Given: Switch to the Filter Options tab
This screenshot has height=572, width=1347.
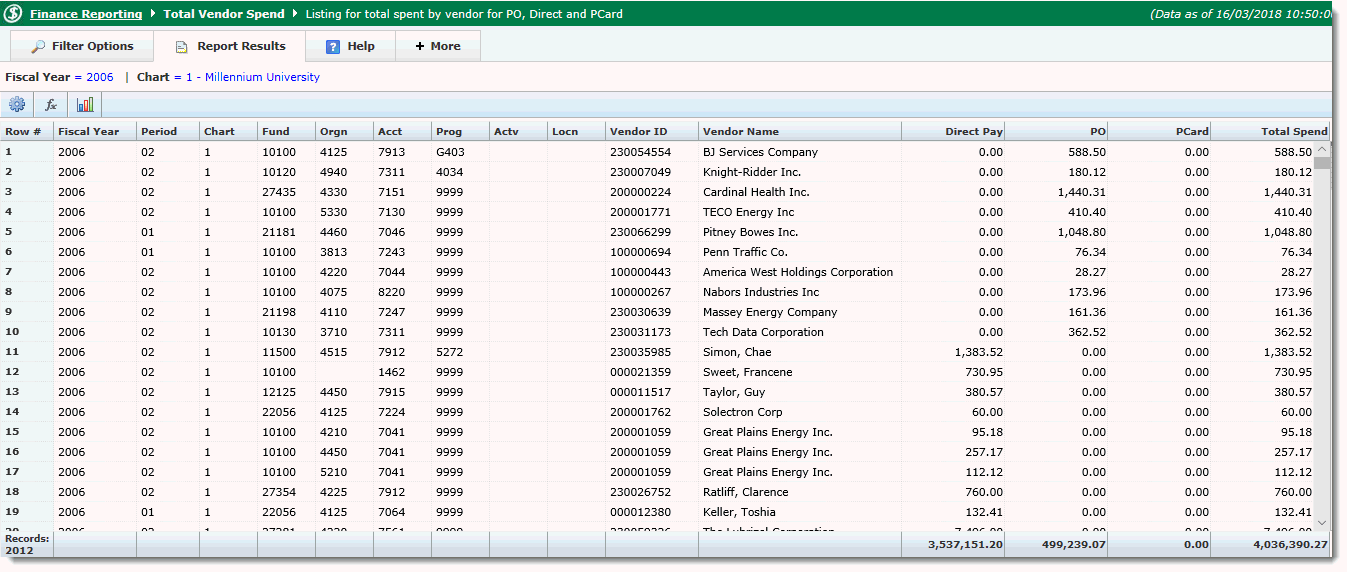Looking at the screenshot, I should tap(81, 46).
